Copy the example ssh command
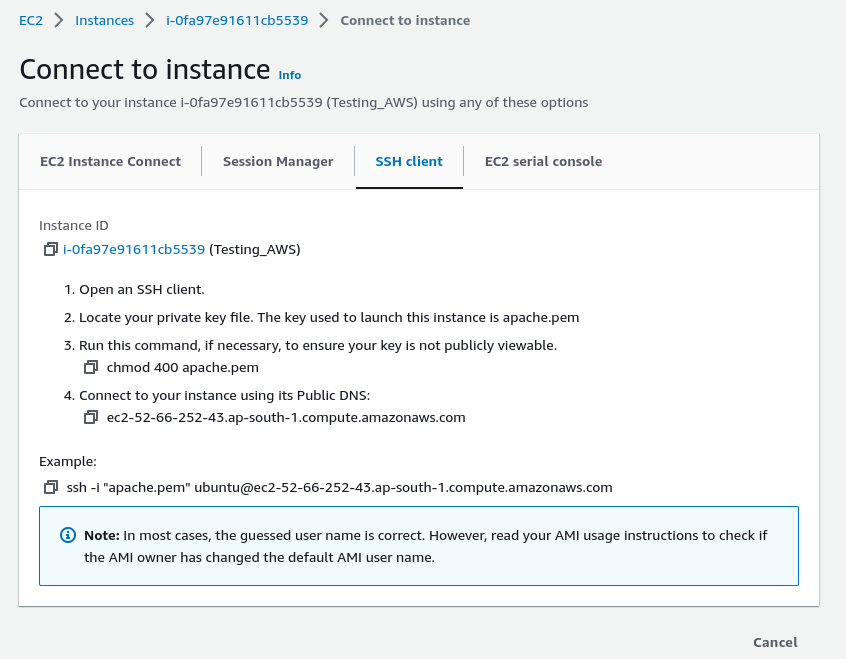This screenshot has width=846, height=659. 51,487
